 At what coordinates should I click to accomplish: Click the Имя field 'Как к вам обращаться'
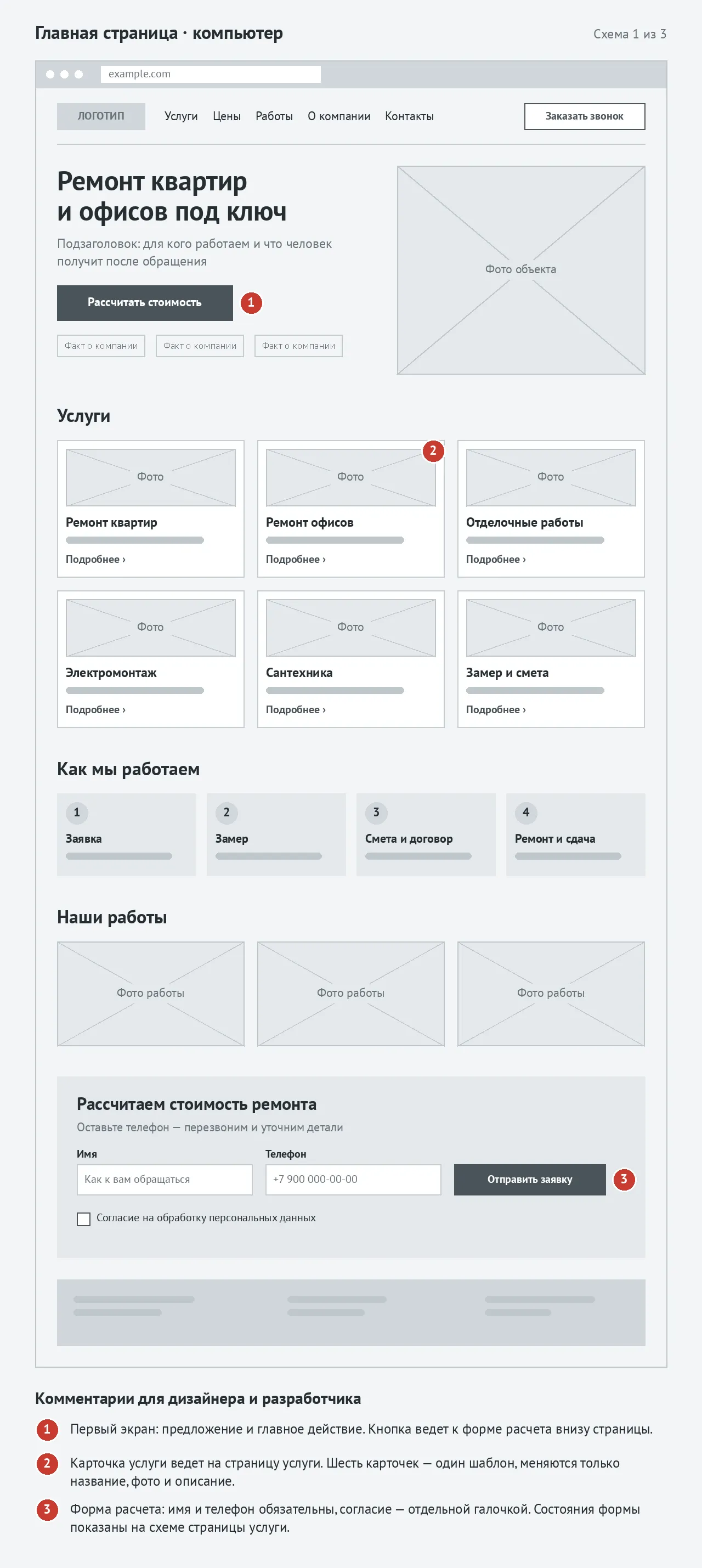tap(164, 1179)
